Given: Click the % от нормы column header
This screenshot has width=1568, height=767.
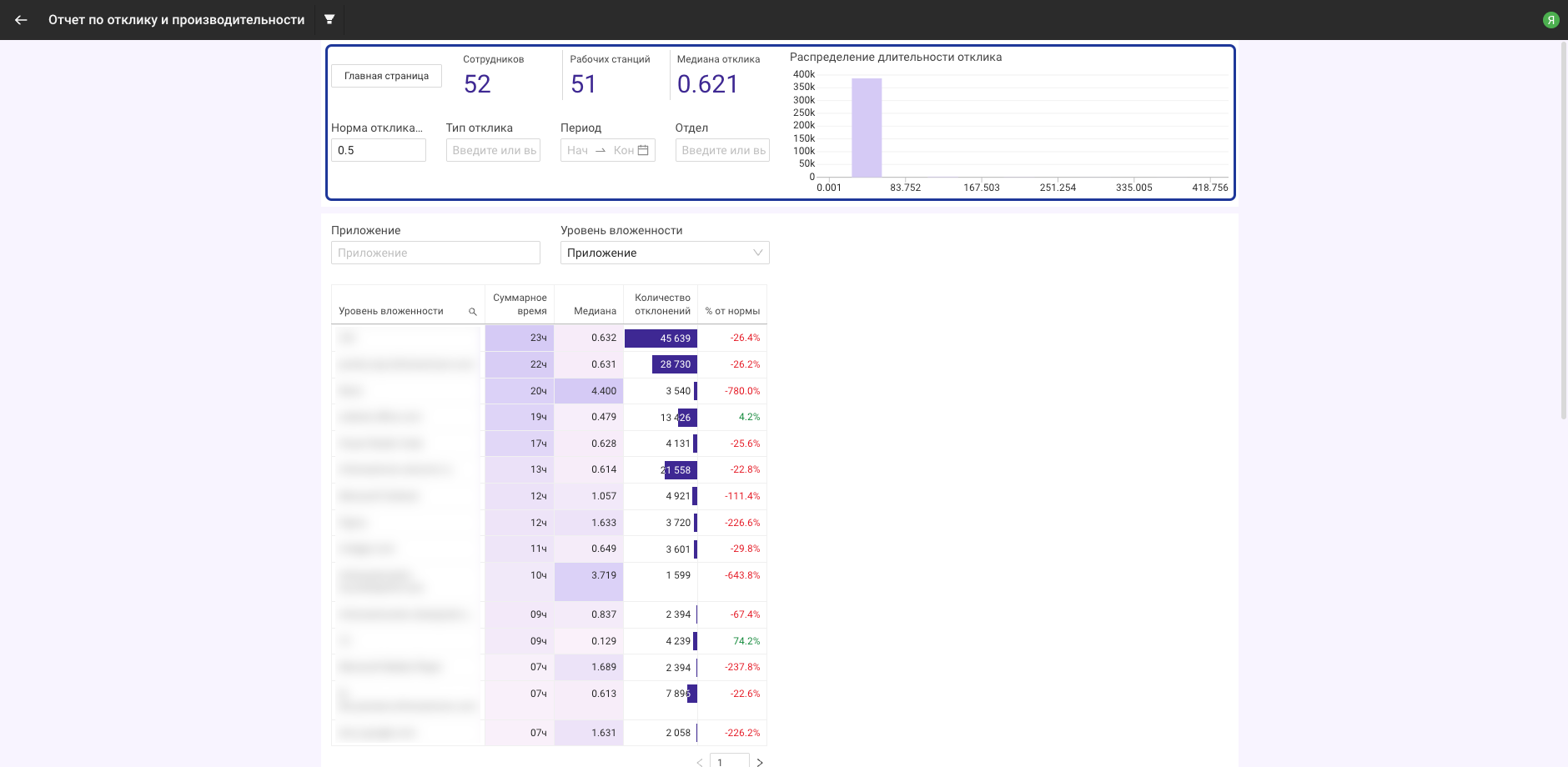Looking at the screenshot, I should pyautogui.click(x=732, y=311).
